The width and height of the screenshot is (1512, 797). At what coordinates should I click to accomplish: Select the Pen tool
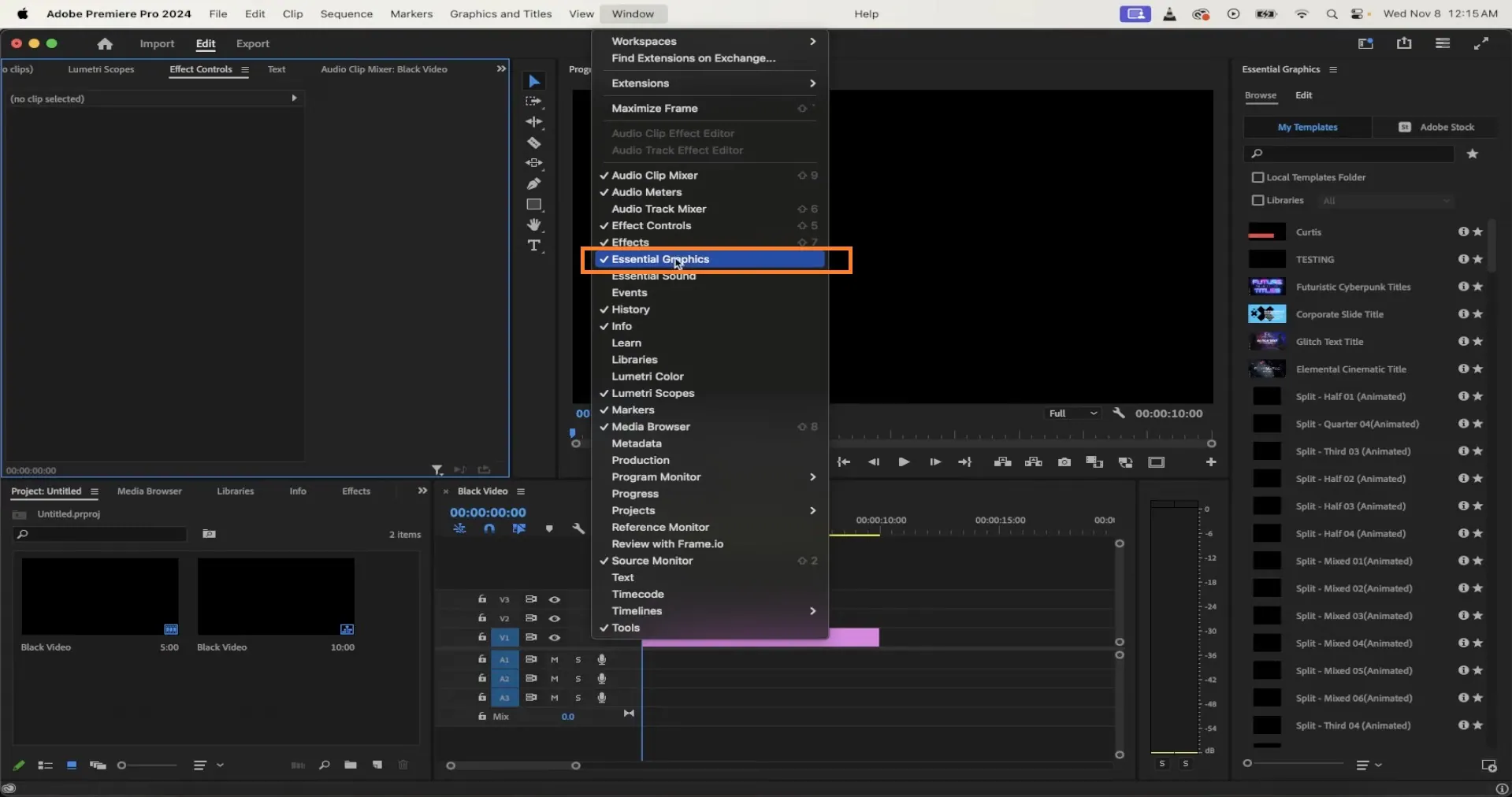click(x=534, y=183)
